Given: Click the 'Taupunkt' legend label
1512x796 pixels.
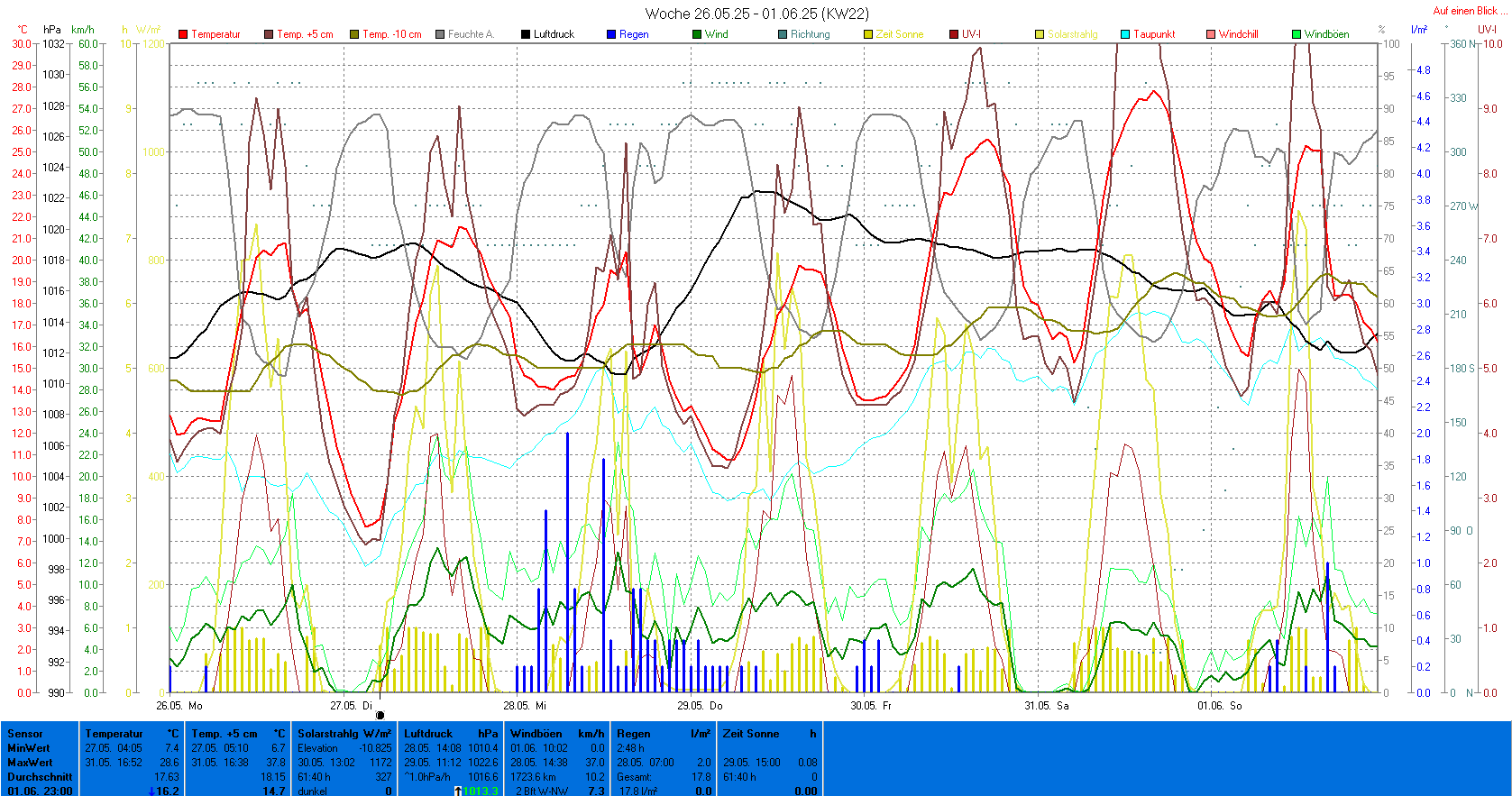Looking at the screenshot, I should pyautogui.click(x=1154, y=34).
